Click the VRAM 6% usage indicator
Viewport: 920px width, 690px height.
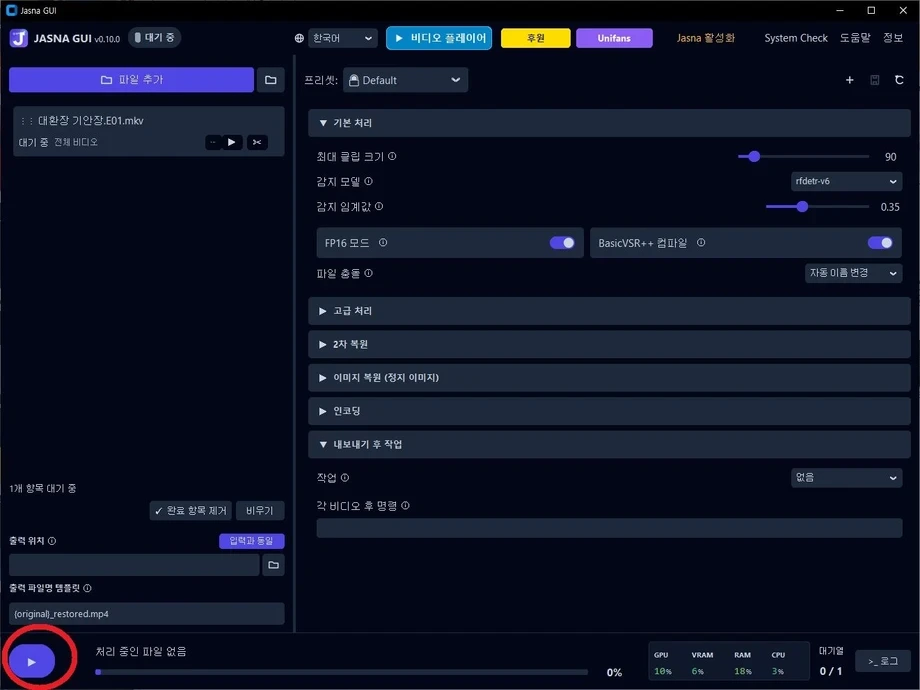coord(702,663)
